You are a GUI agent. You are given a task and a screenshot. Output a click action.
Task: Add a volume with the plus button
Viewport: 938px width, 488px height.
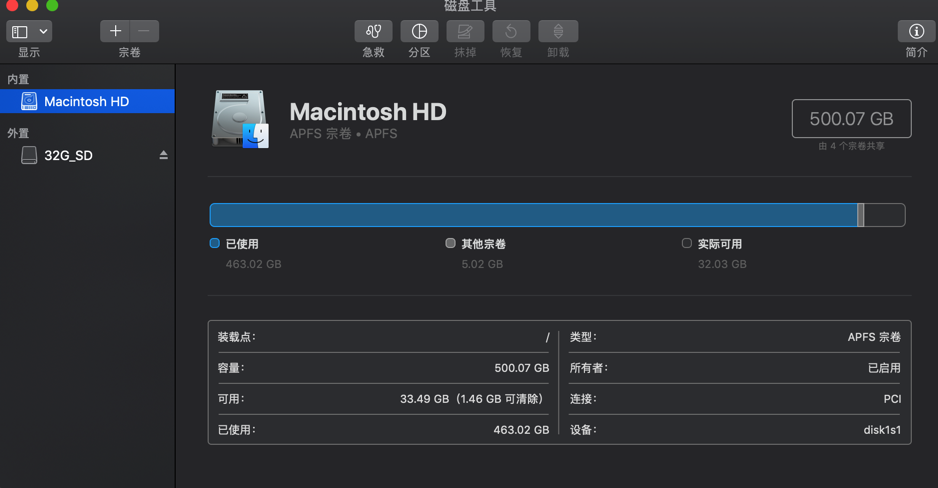115,31
